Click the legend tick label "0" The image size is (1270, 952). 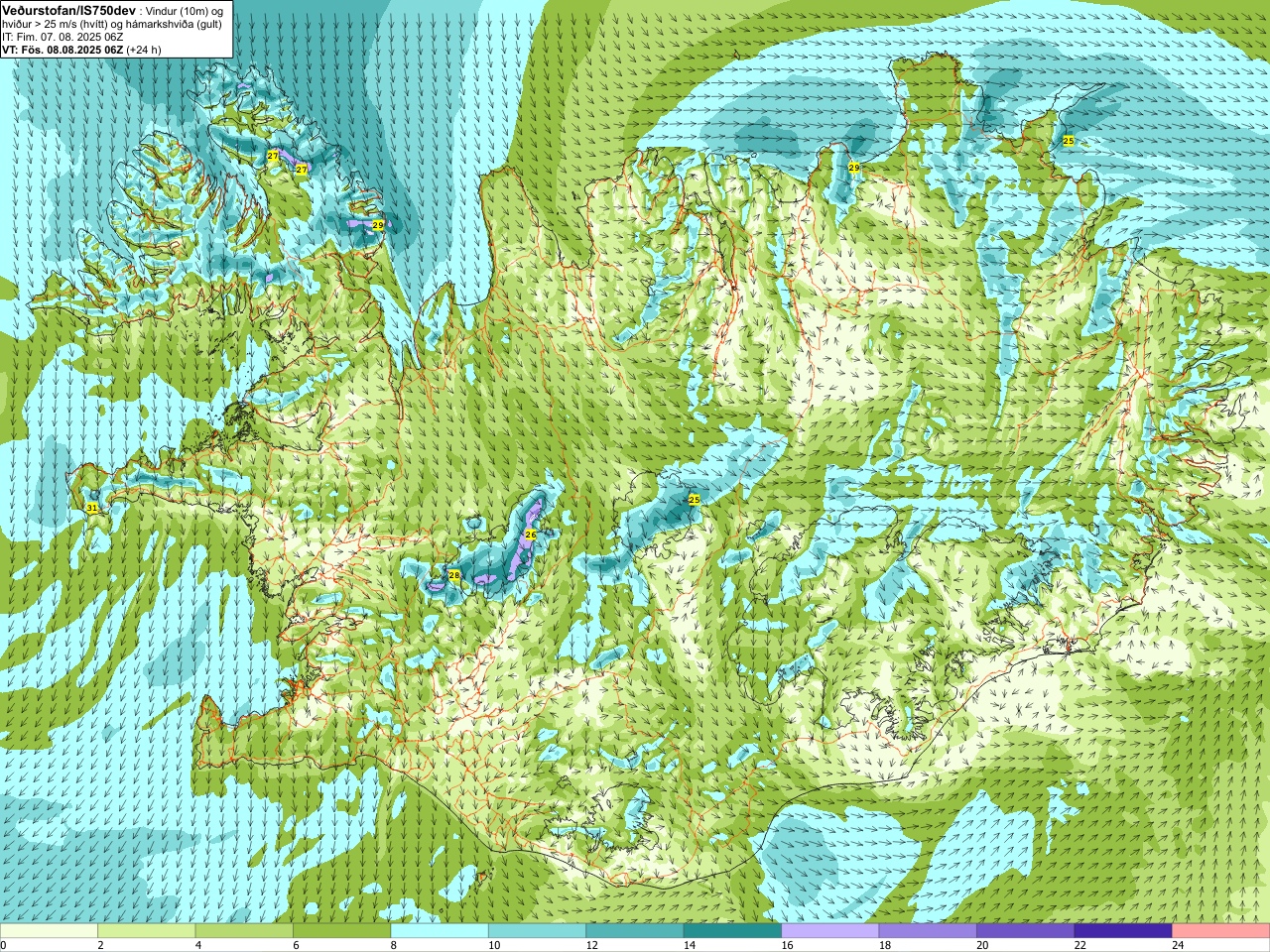(x=4, y=945)
